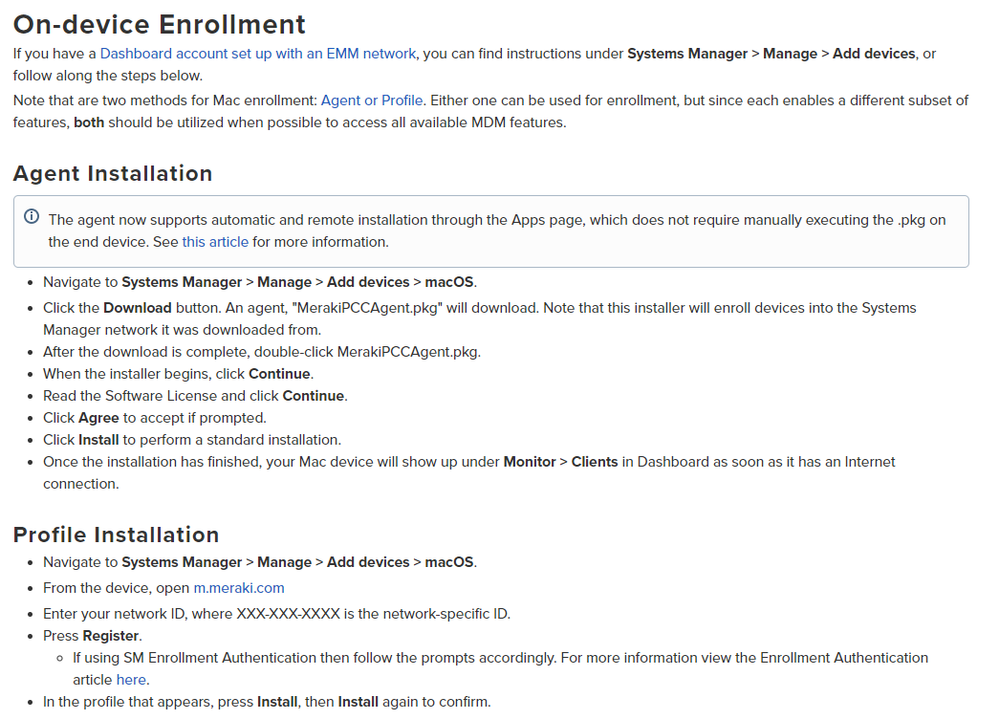Click the bold Install in the standard installation step
Screen dimensions: 999x722
(x=99, y=440)
